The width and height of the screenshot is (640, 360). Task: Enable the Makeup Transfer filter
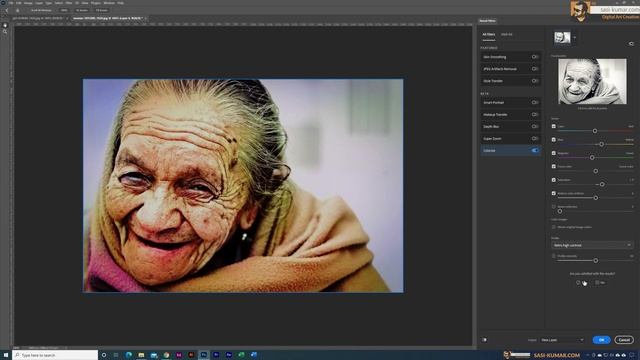pos(535,114)
